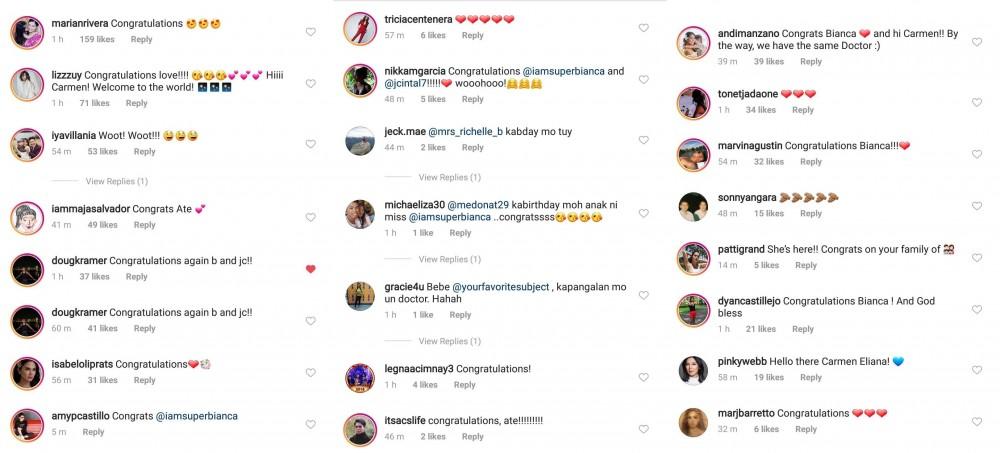
Task: Like andimanzano's comment heart icon
Action: pos(976,42)
